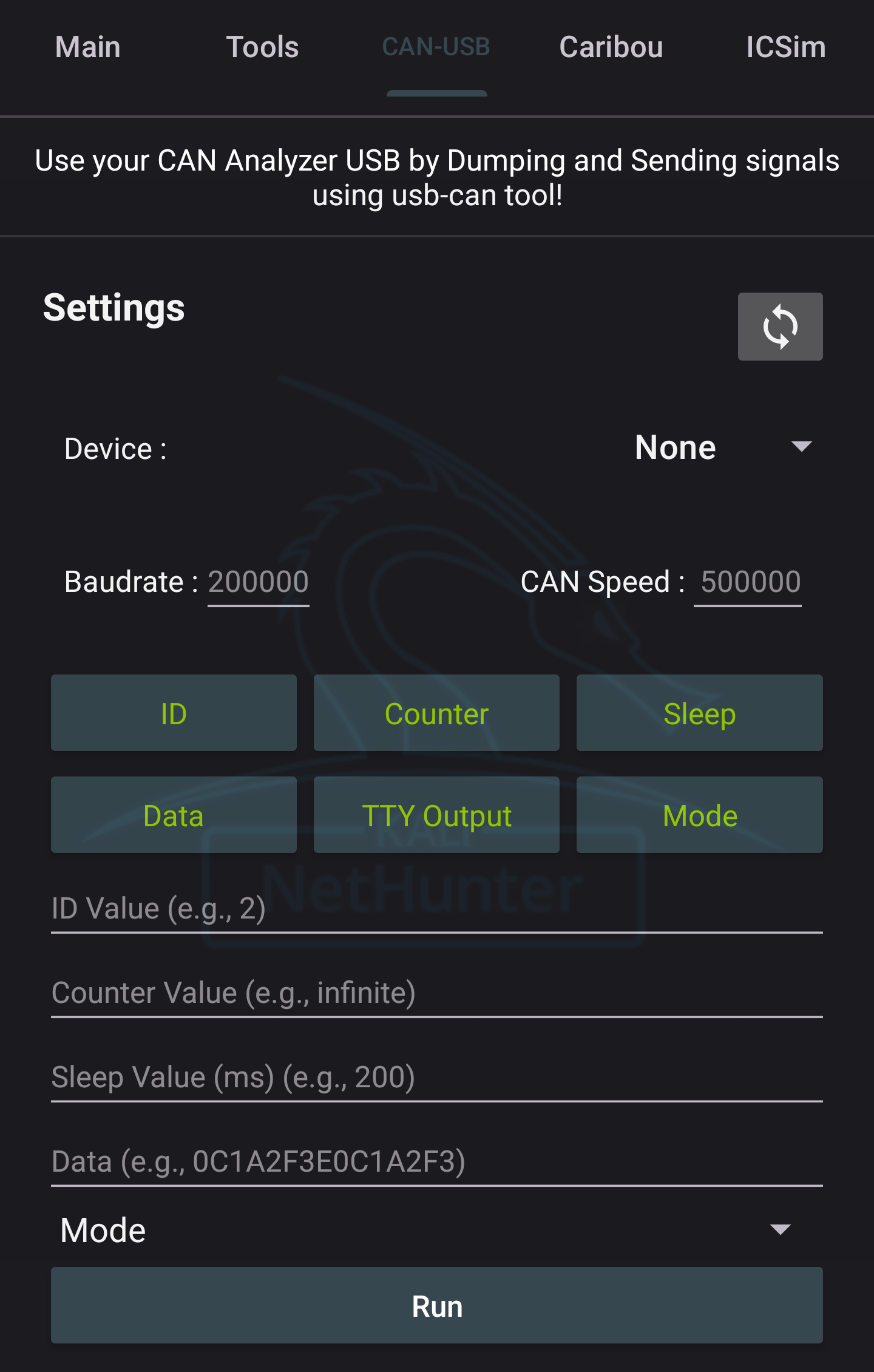Select the CAN-USB tab
Image resolution: width=874 pixels, height=1372 pixels.
(x=436, y=47)
